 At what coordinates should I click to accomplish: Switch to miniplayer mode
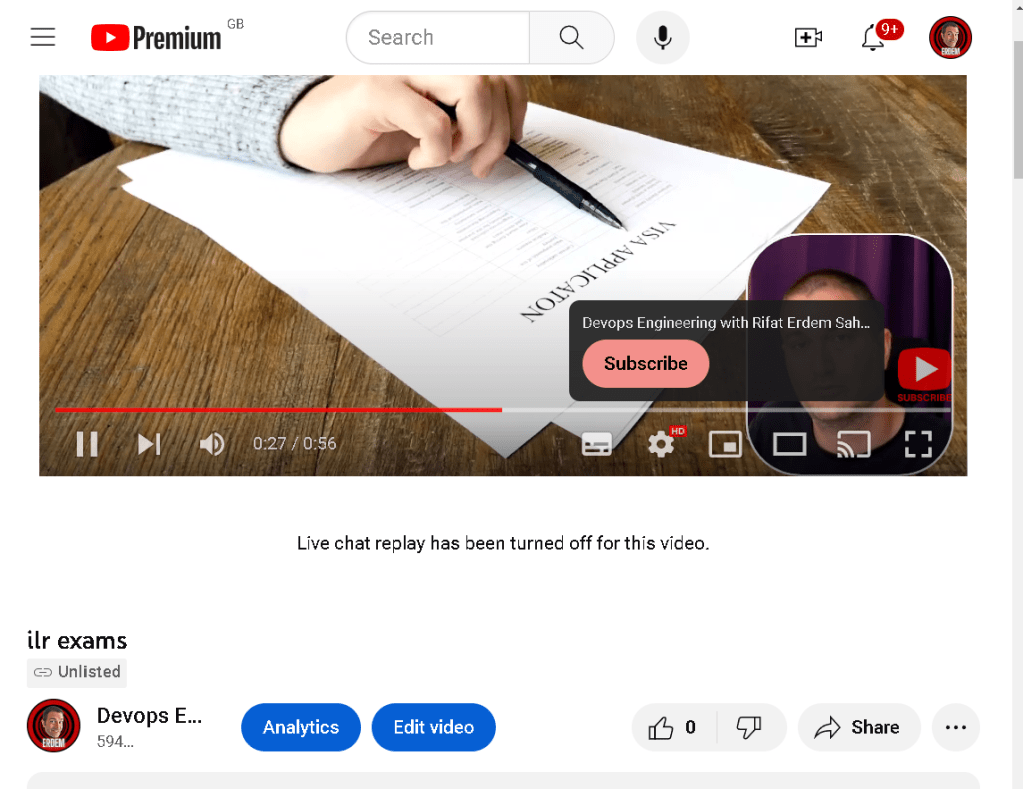pyautogui.click(x=725, y=444)
